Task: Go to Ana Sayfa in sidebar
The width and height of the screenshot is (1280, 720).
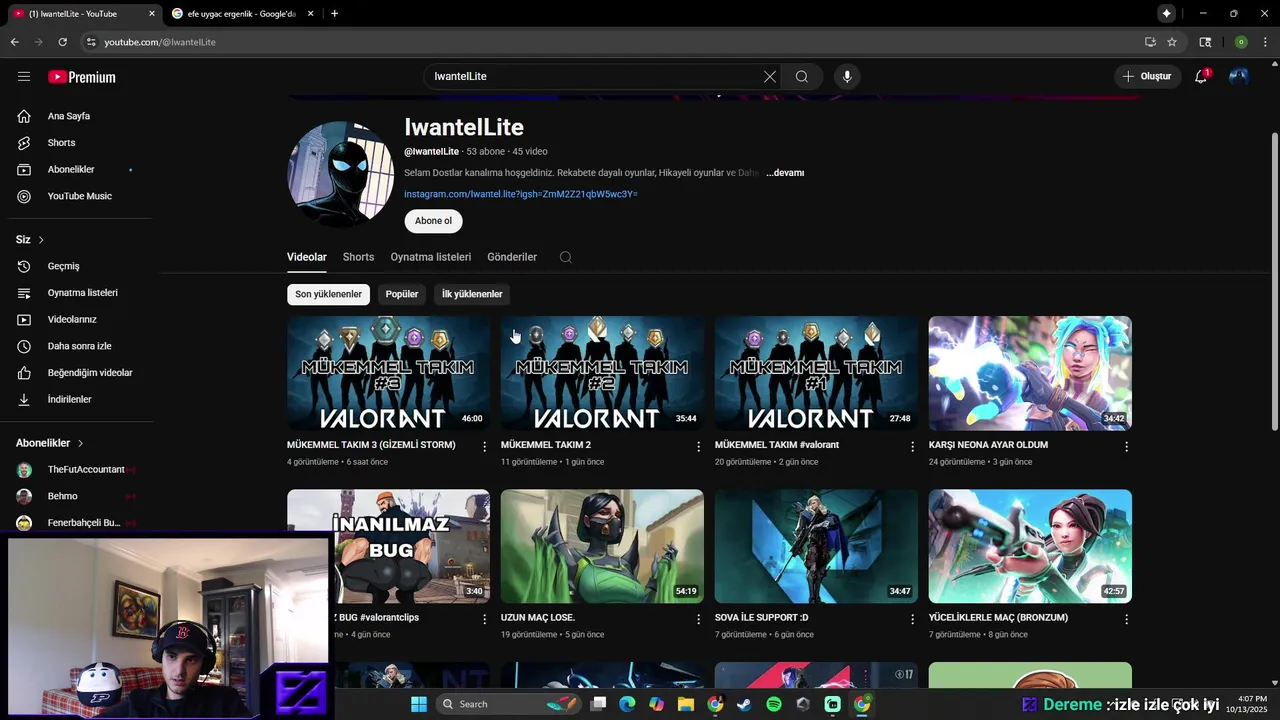Action: tap(68, 116)
